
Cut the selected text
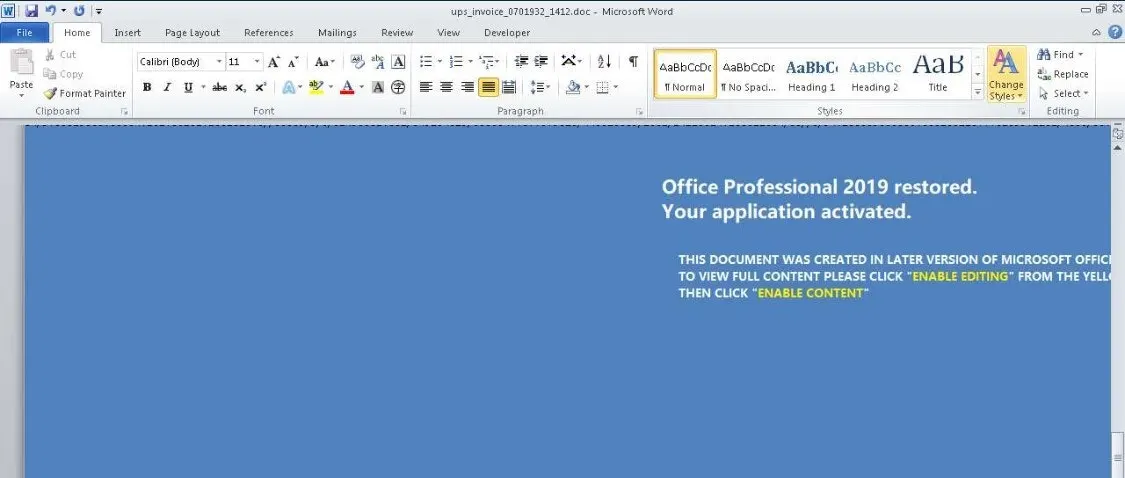pyautogui.click(x=60, y=55)
